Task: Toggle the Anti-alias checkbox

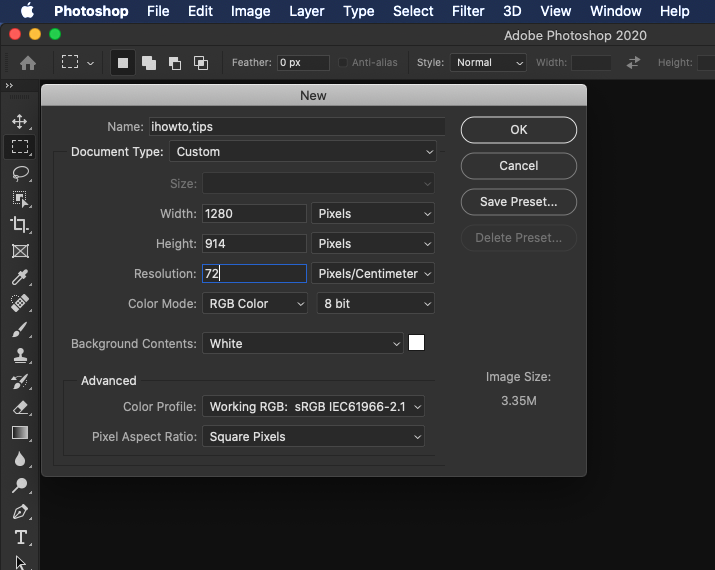Action: click(x=344, y=62)
